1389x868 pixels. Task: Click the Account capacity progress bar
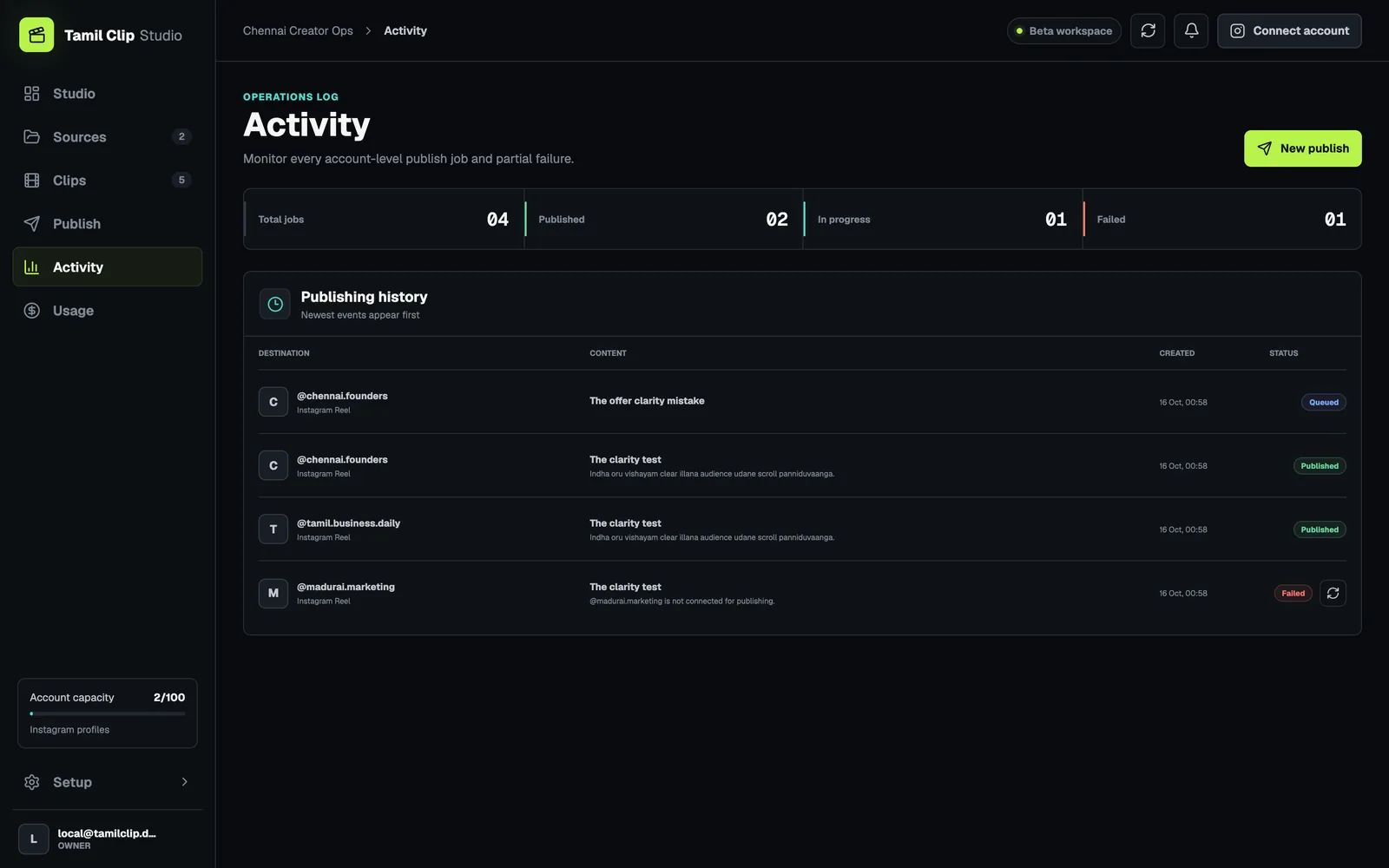108,713
